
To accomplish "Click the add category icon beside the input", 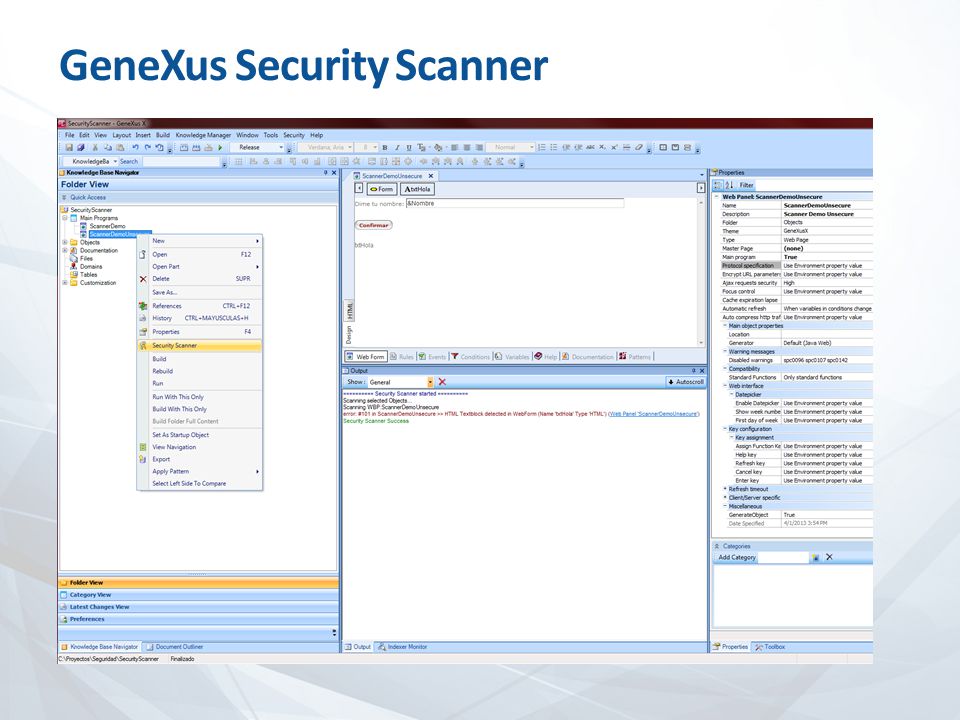I will [815, 557].
